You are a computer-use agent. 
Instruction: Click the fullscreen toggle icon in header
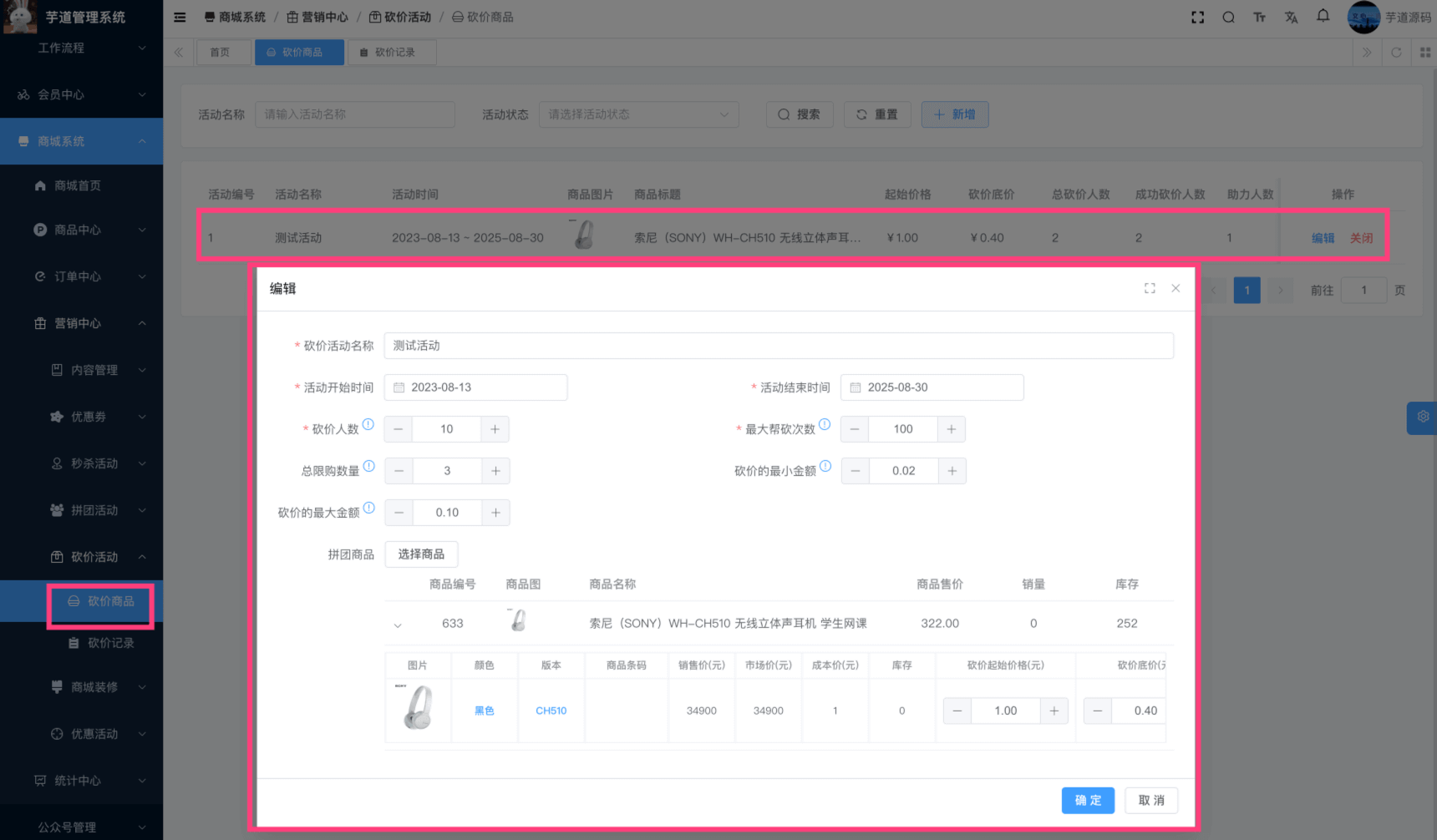pos(1197,18)
